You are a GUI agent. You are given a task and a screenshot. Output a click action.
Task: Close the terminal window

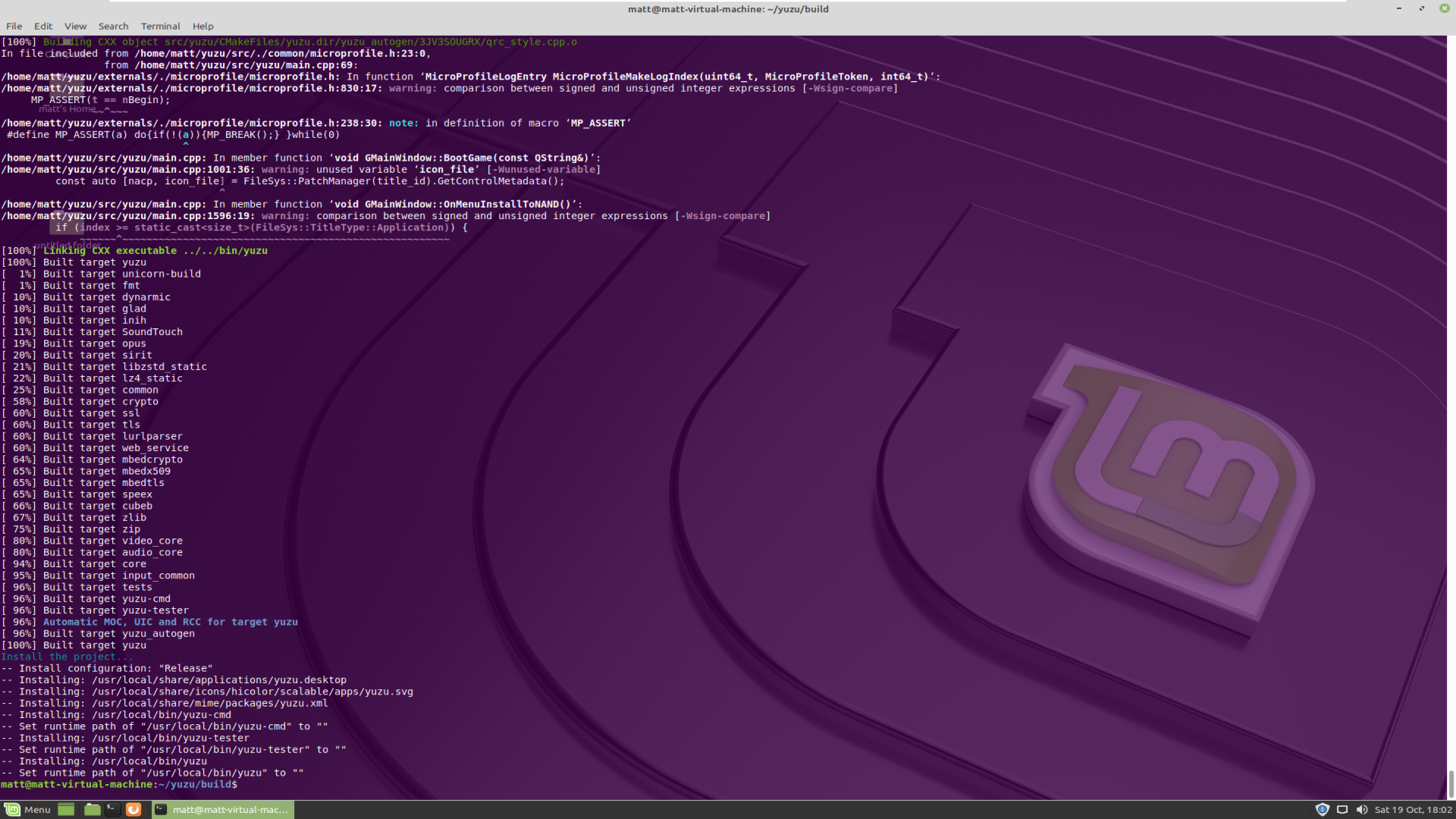pyautogui.click(x=1445, y=9)
